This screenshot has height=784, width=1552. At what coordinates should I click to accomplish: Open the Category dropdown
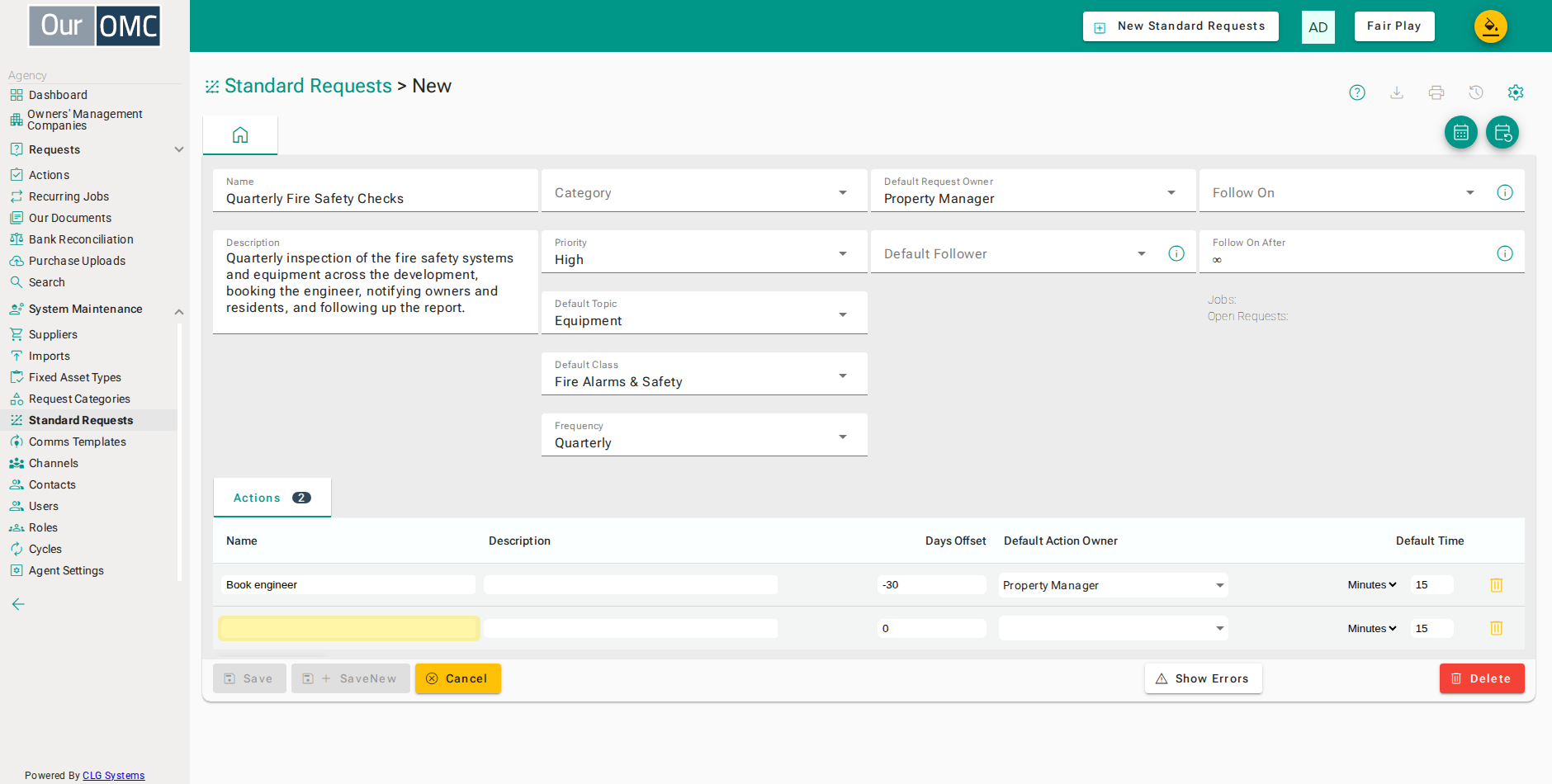tap(704, 191)
